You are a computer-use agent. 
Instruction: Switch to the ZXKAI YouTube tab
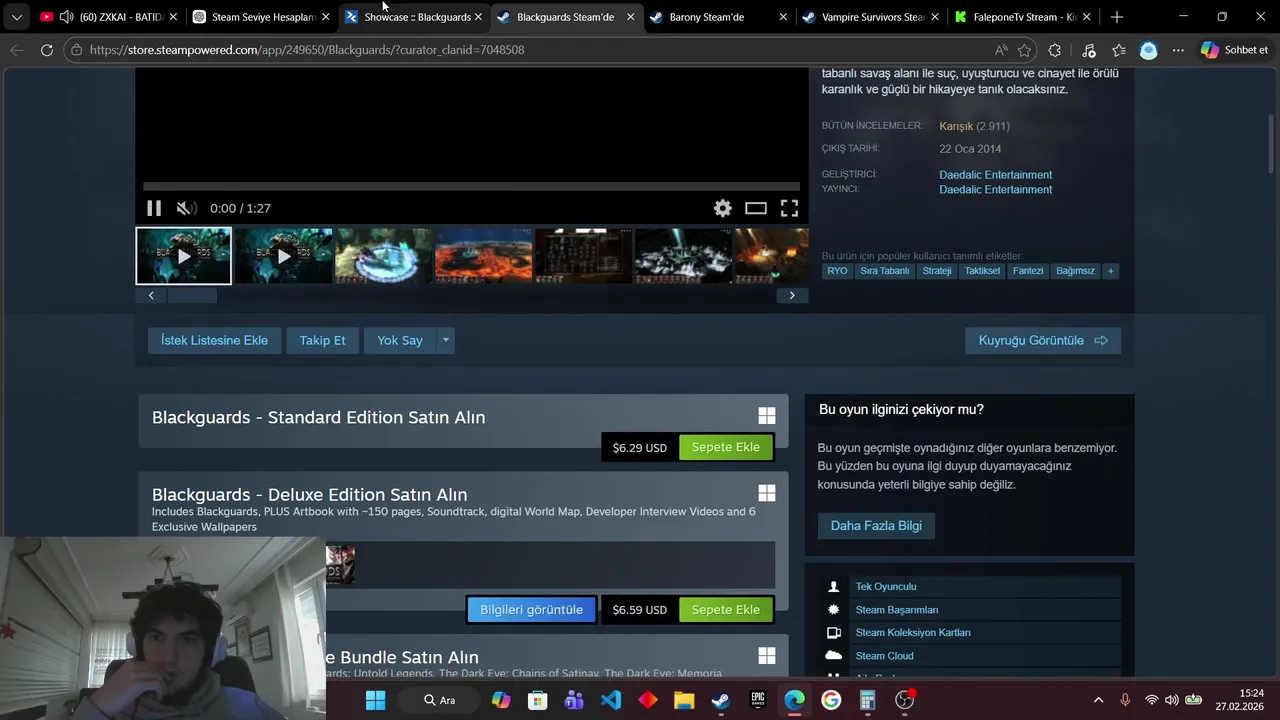pyautogui.click(x=110, y=17)
